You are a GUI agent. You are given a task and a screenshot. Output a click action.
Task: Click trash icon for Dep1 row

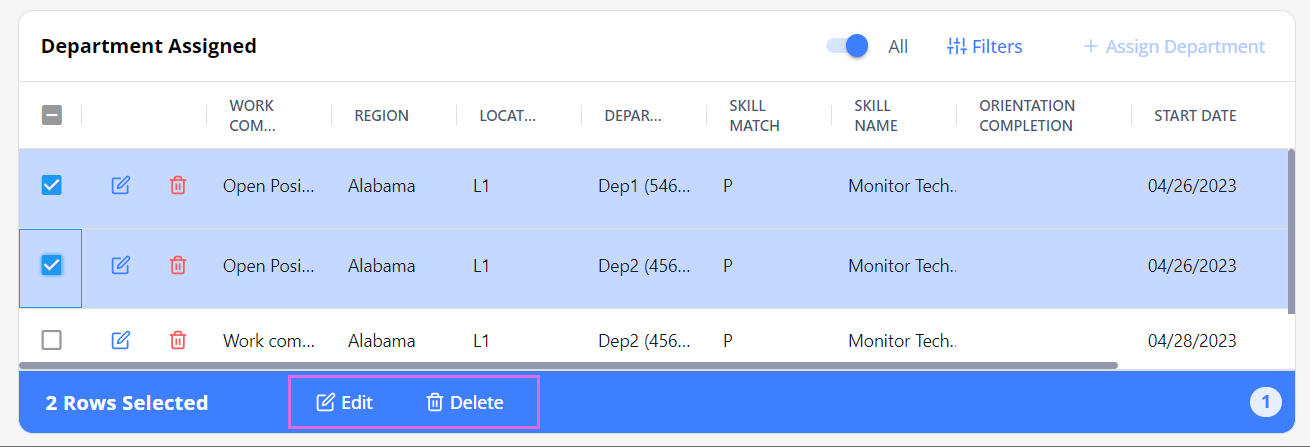(178, 185)
